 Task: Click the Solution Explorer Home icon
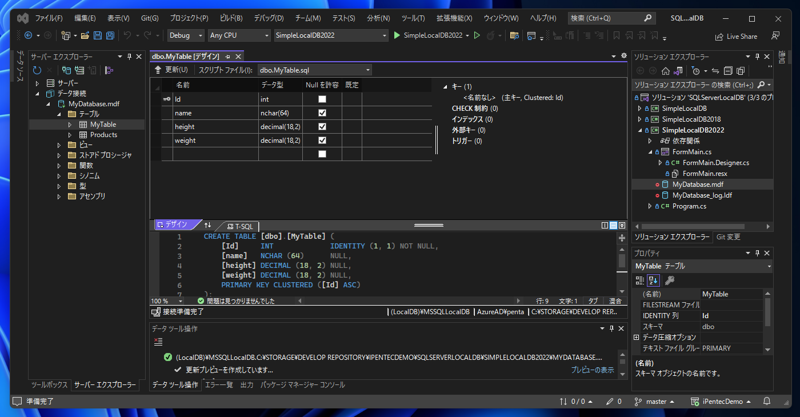pos(665,71)
